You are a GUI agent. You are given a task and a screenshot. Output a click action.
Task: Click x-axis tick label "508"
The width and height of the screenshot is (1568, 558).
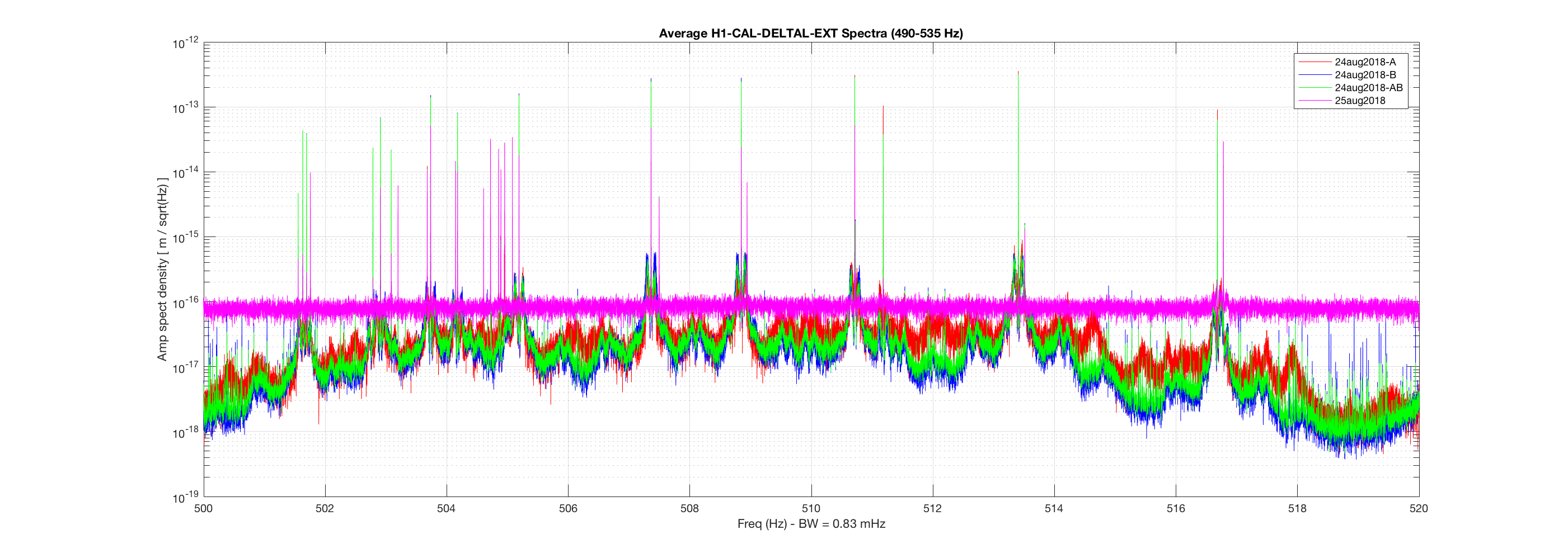(689, 508)
